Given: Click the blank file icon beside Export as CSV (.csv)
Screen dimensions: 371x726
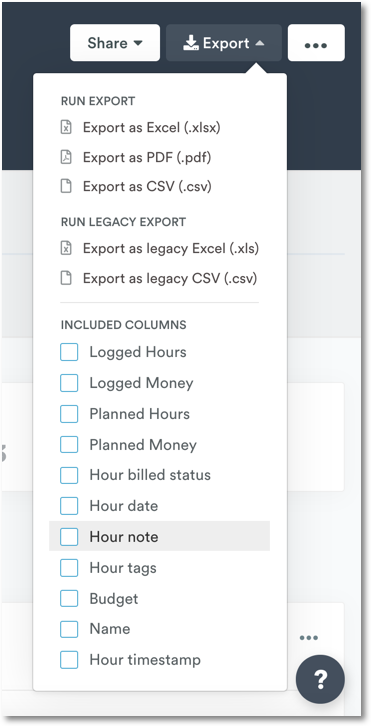Looking at the screenshot, I should pyautogui.click(x=67, y=186).
